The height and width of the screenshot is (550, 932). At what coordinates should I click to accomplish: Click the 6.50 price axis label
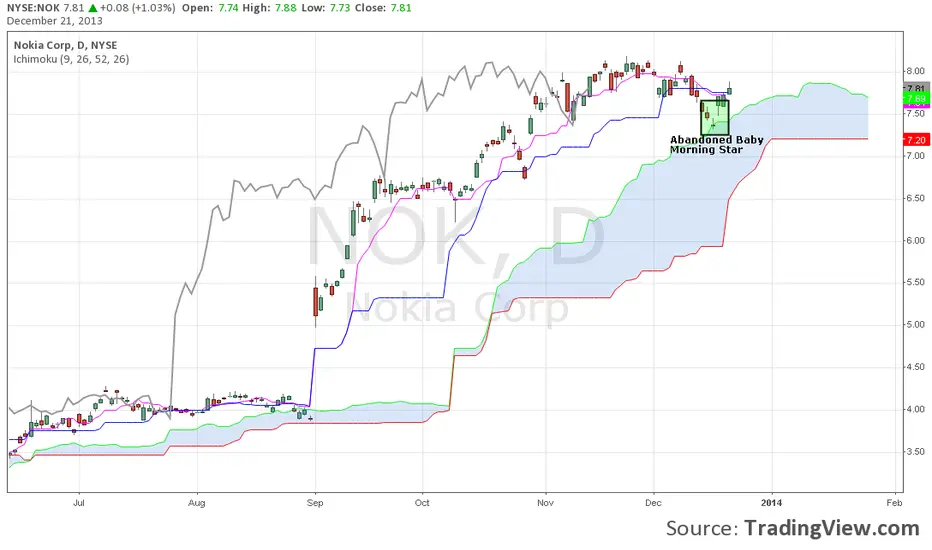916,198
